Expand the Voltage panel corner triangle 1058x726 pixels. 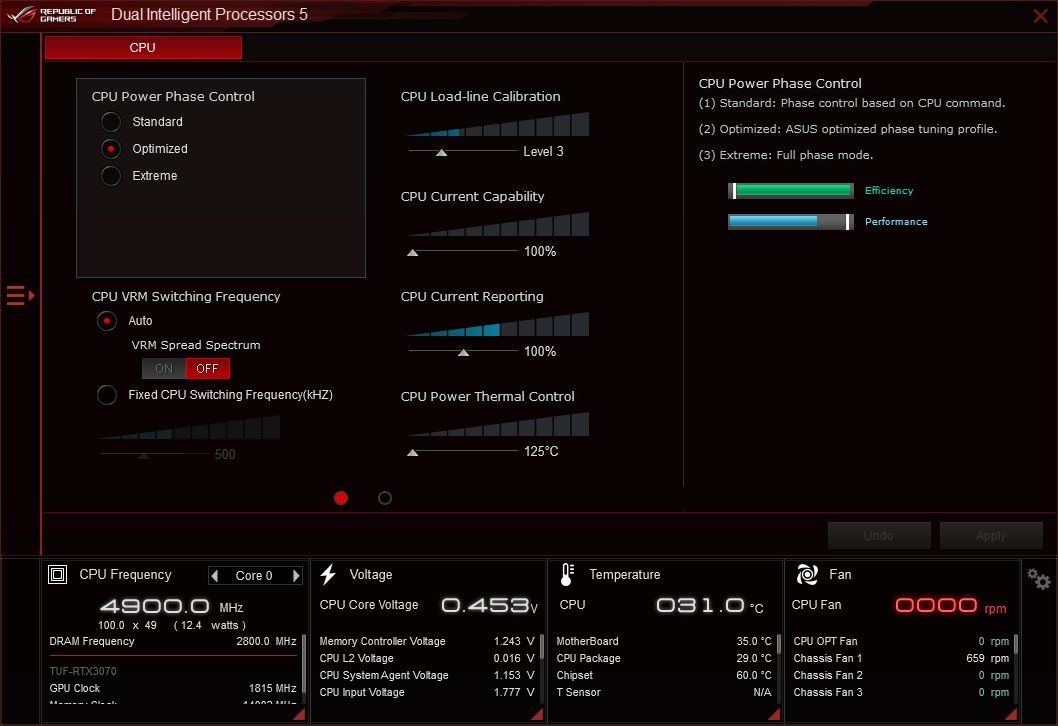537,713
